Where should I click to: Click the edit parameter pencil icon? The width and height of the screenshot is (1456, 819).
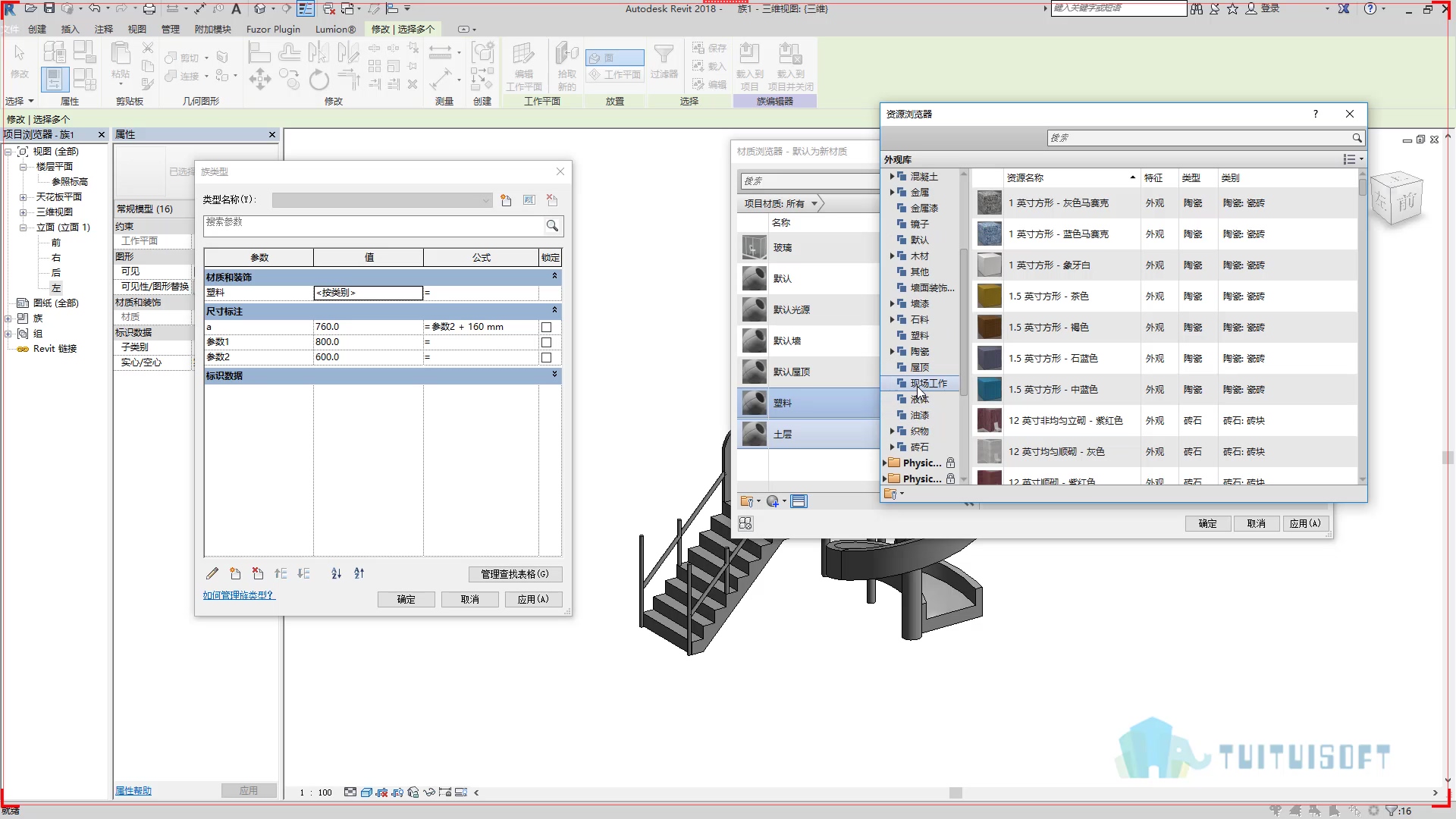pos(212,573)
